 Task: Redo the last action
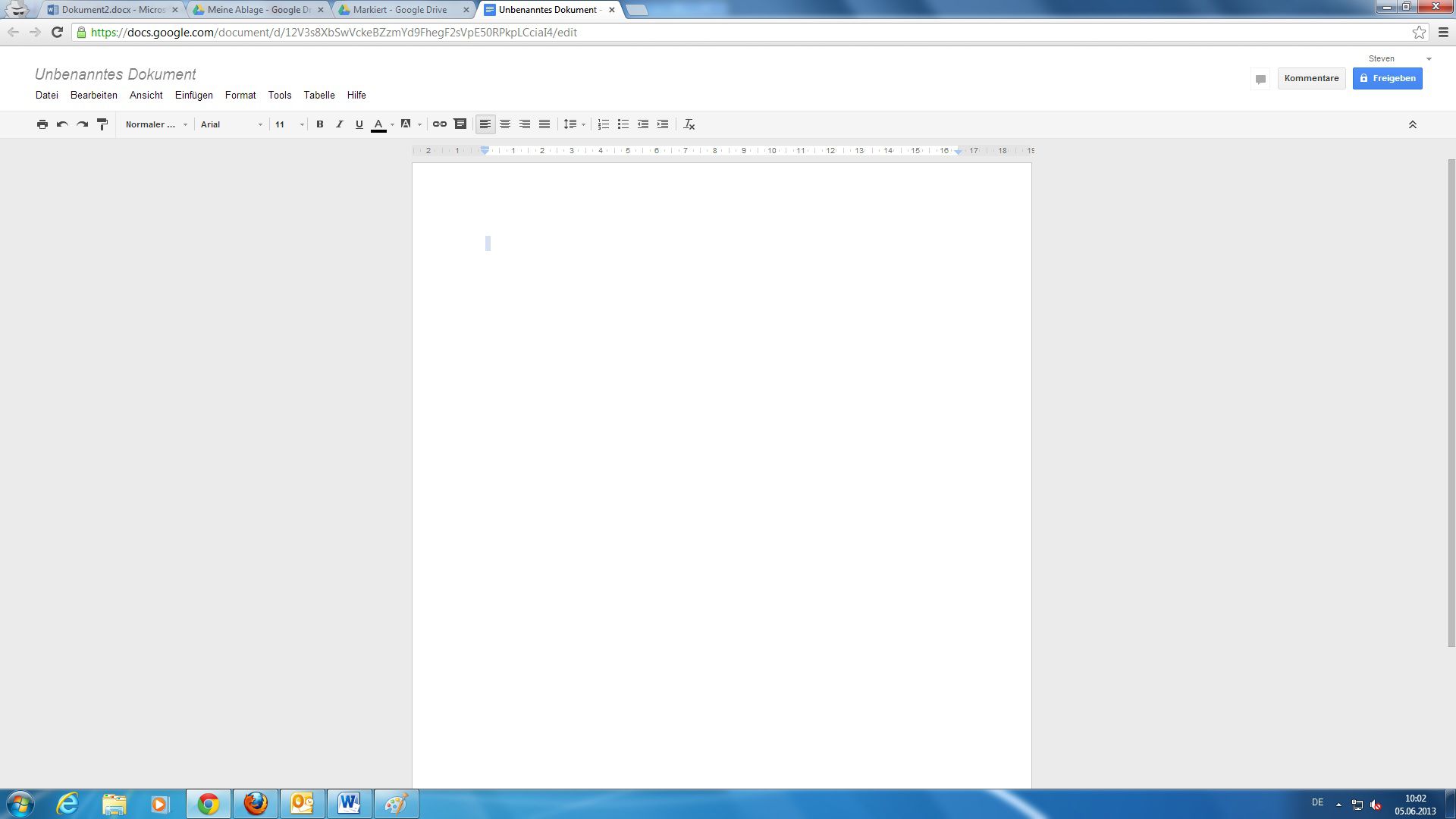coord(82,124)
